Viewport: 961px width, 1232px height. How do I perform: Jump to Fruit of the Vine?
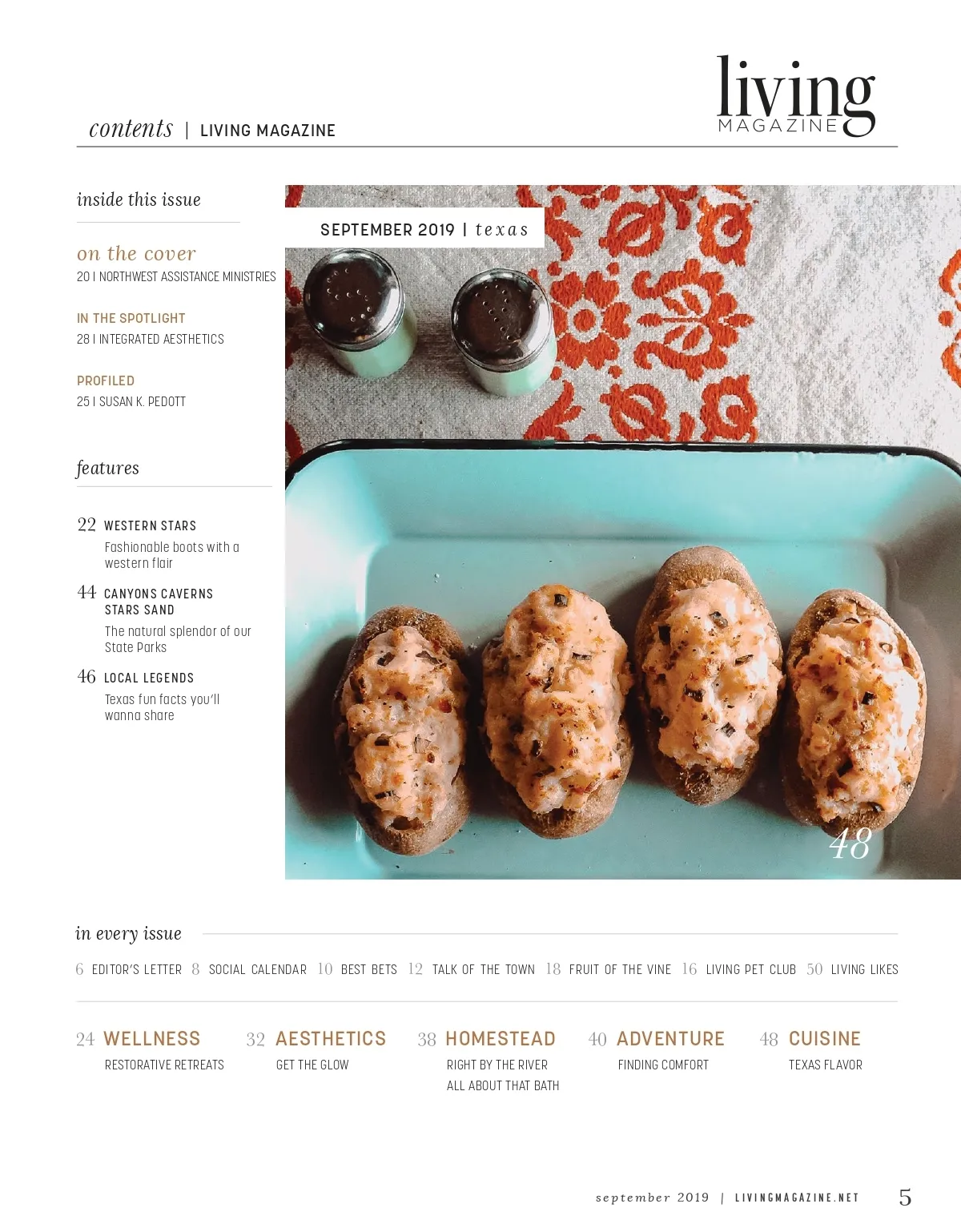pyautogui.click(x=621, y=969)
